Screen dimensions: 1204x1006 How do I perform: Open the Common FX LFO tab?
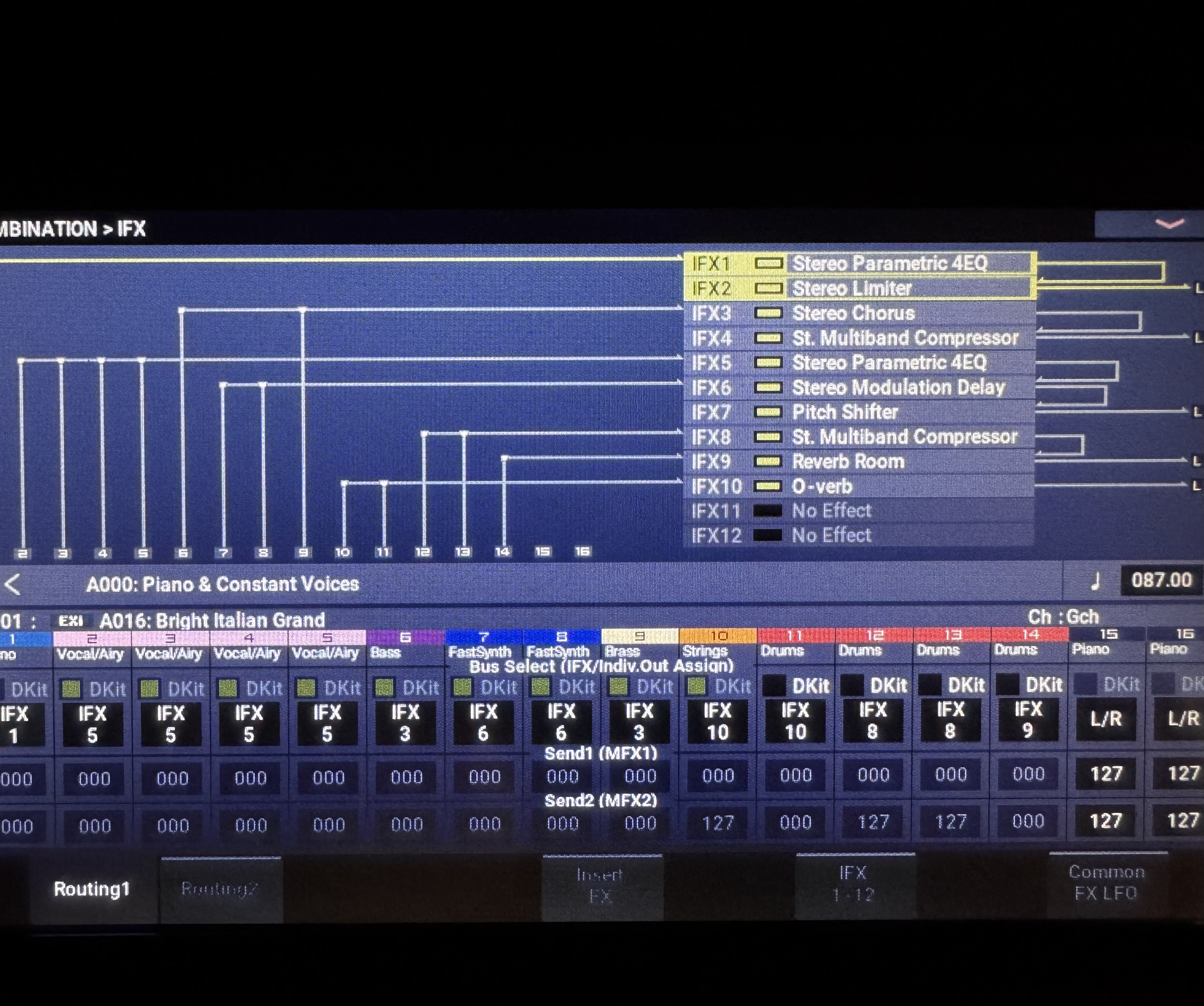click(x=1106, y=883)
